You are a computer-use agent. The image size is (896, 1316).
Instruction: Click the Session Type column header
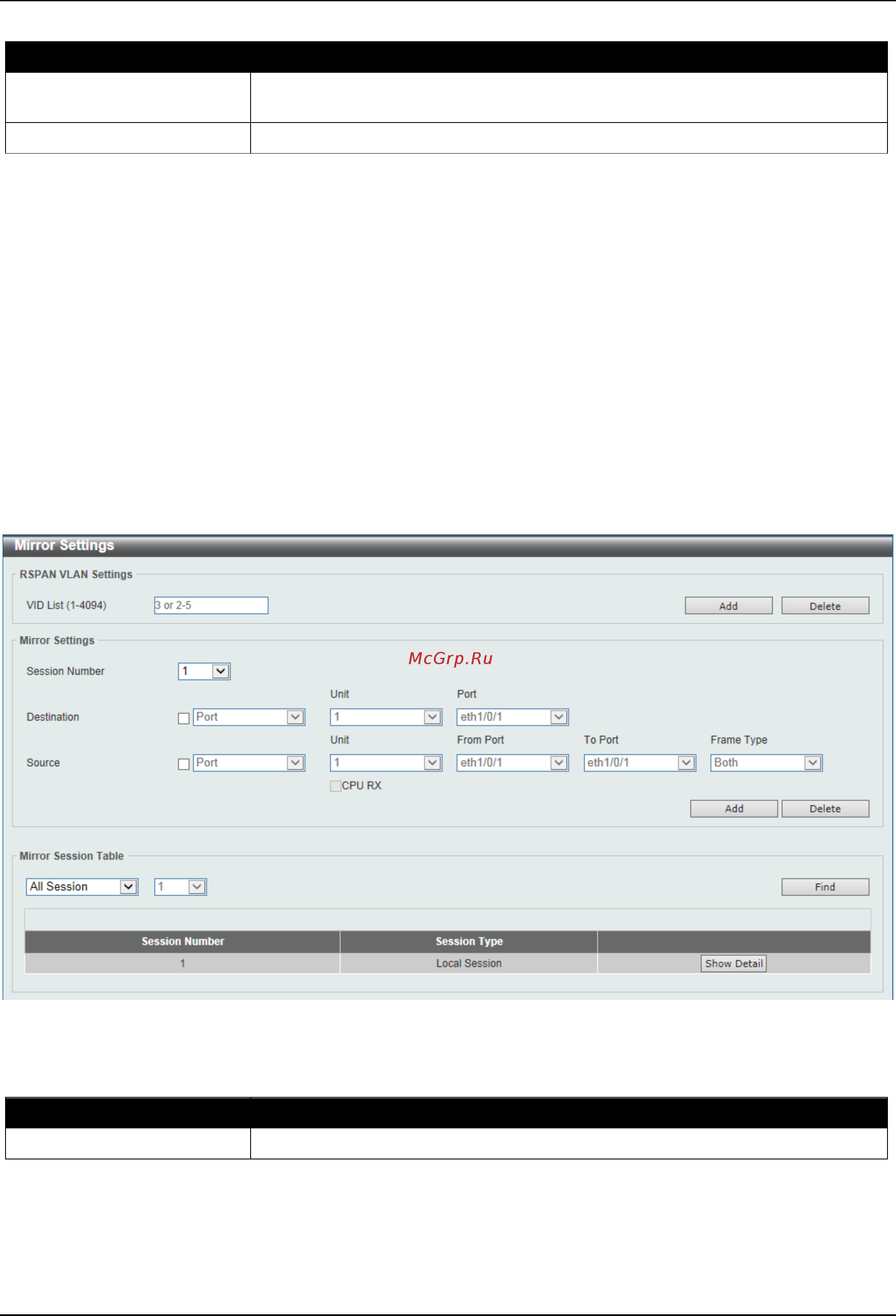click(x=469, y=941)
